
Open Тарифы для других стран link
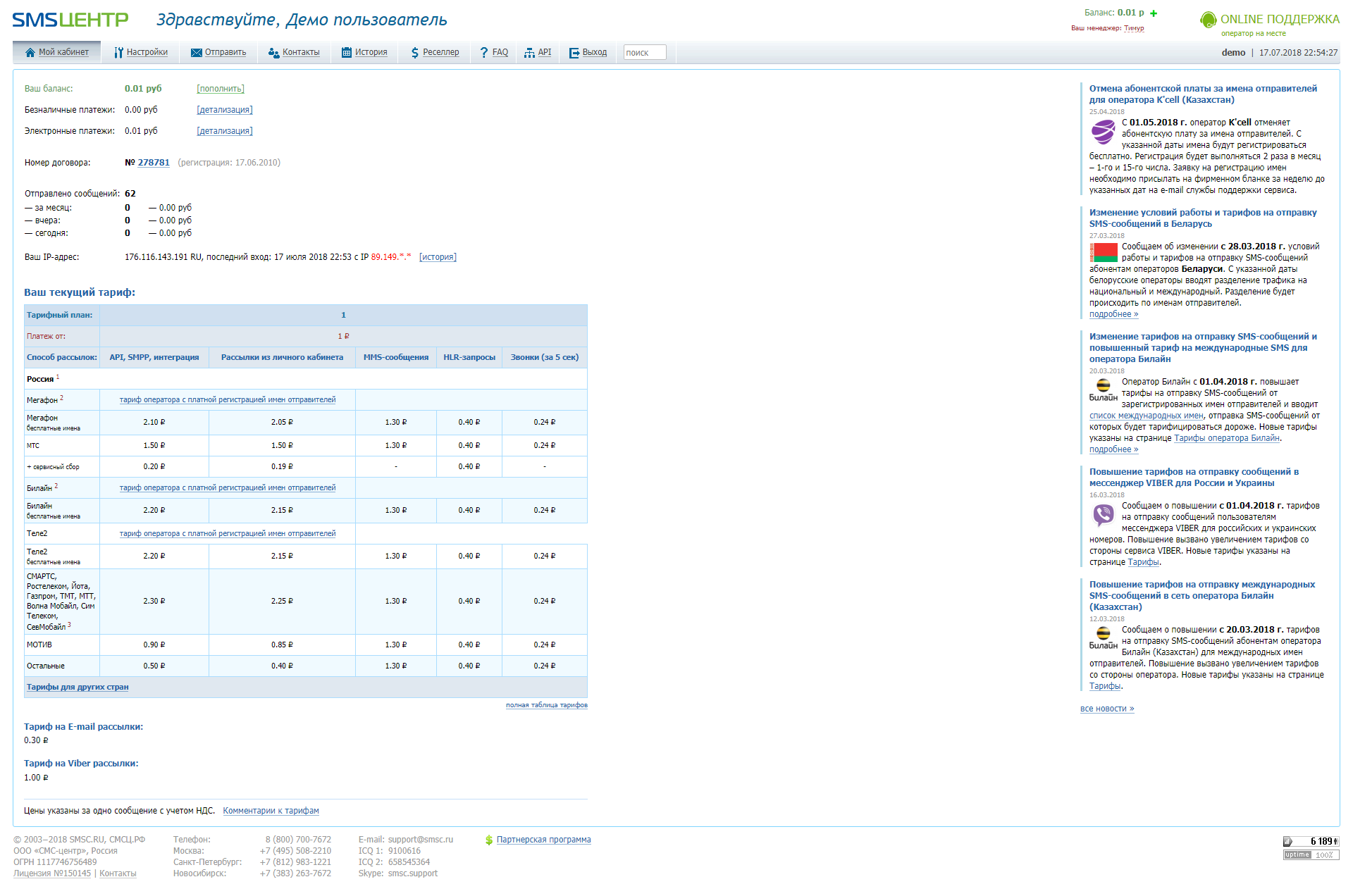click(x=78, y=687)
